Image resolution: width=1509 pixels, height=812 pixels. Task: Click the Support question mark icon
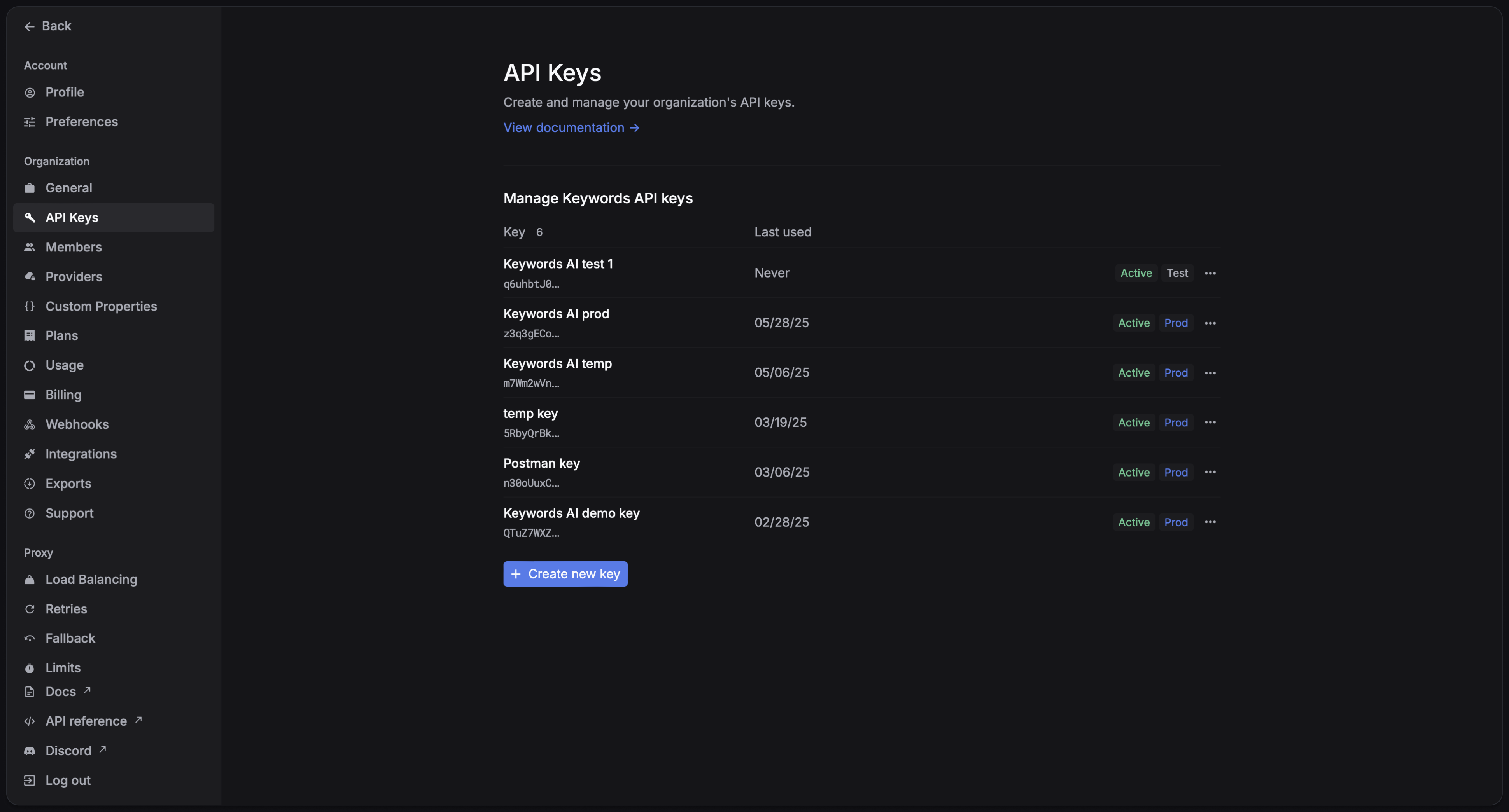point(29,513)
